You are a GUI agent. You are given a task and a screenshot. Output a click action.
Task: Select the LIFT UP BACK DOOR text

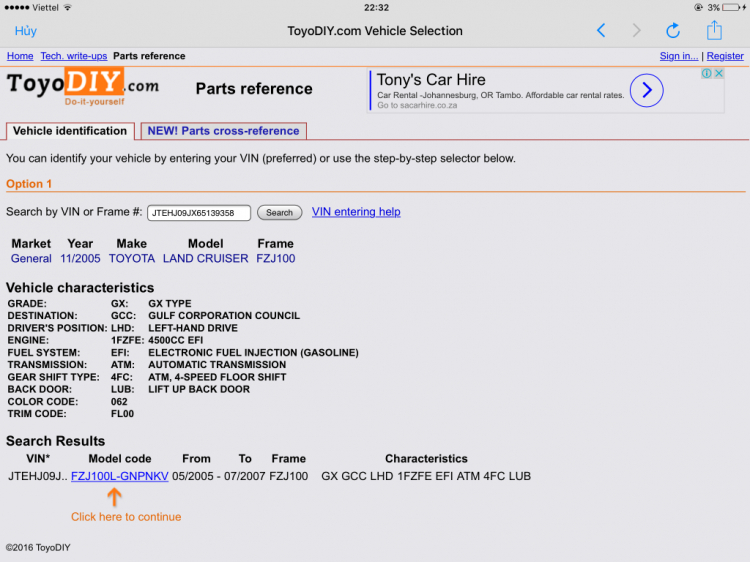(199, 389)
